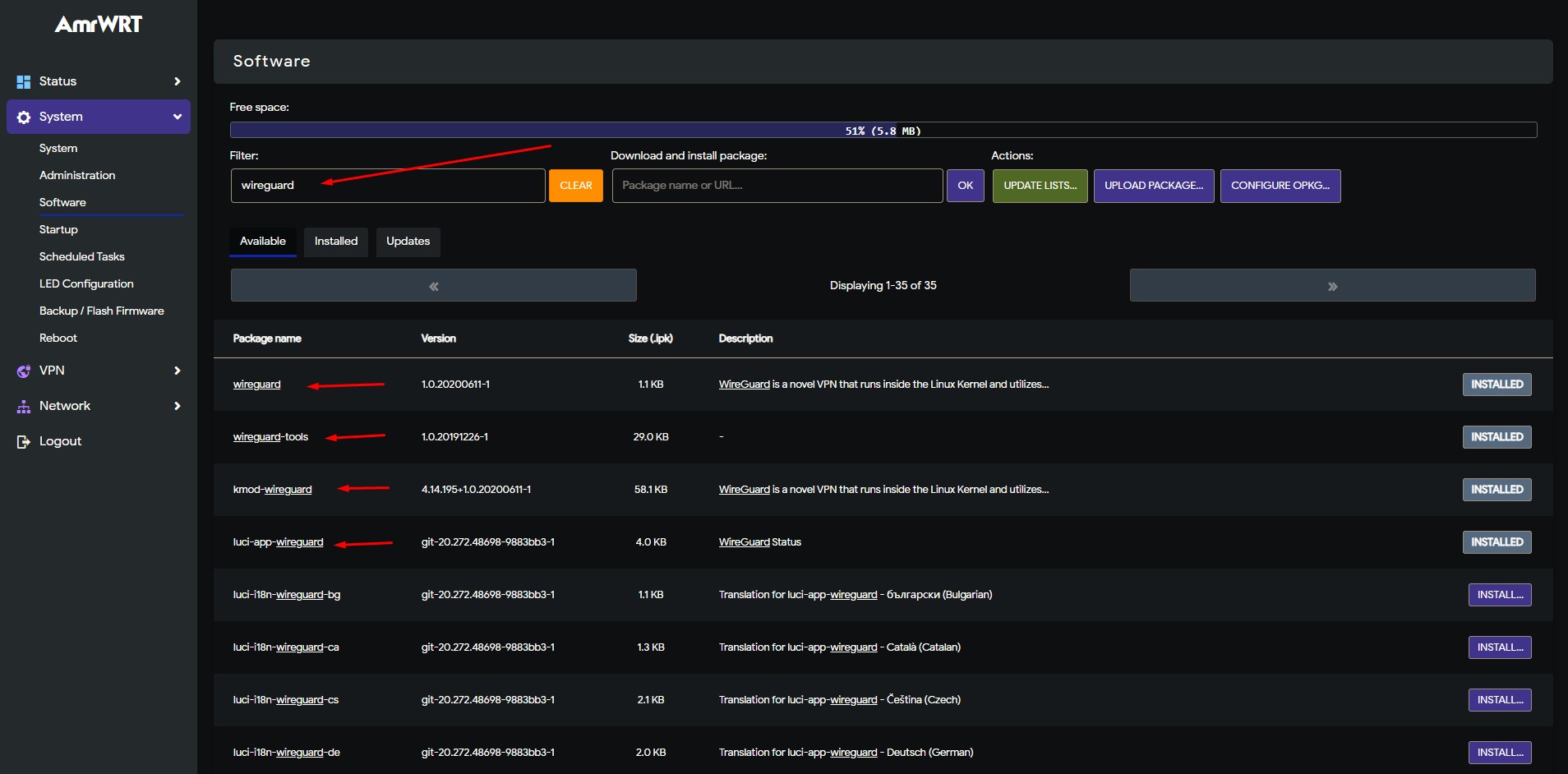Image resolution: width=1568 pixels, height=774 pixels.
Task: Click the wireguard-tools package name
Action: 270,437
